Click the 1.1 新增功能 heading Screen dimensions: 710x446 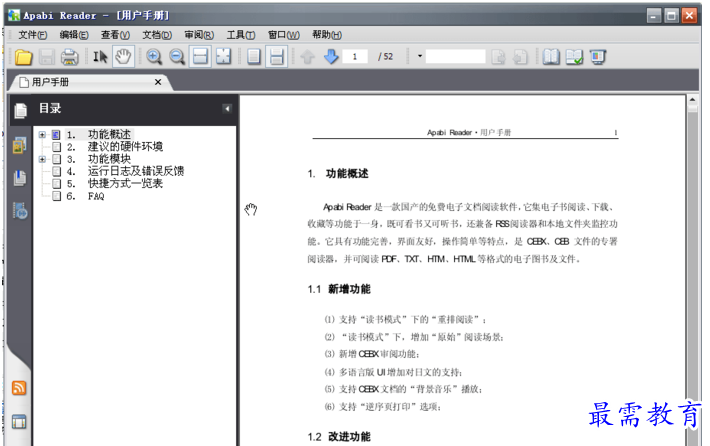click(339, 289)
